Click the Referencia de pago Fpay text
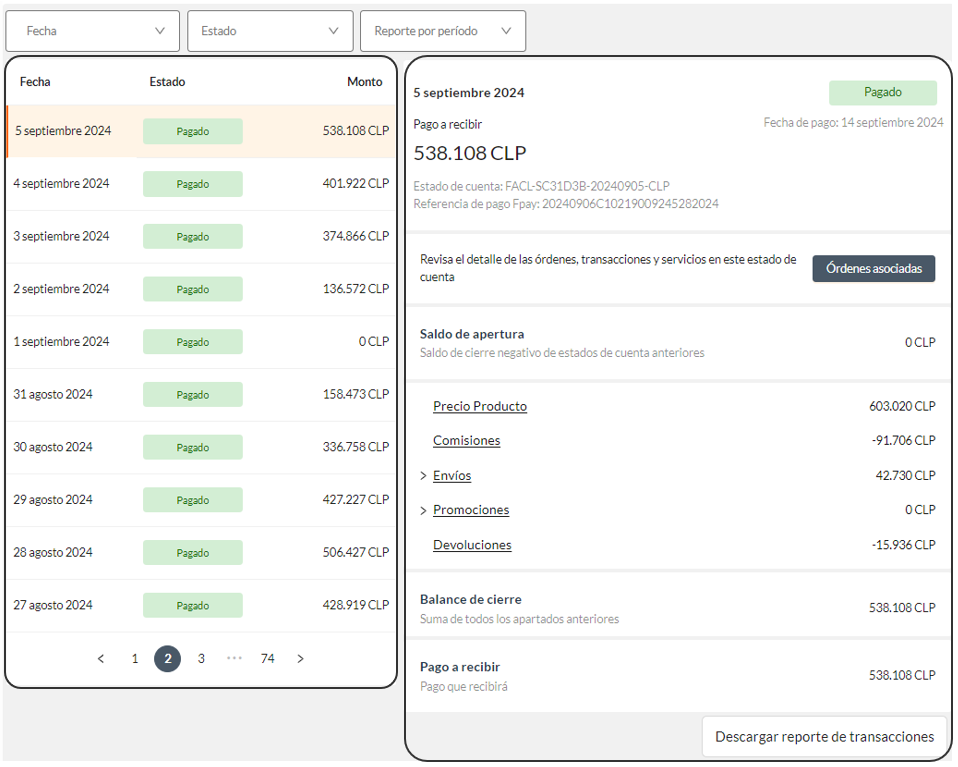 [566, 204]
